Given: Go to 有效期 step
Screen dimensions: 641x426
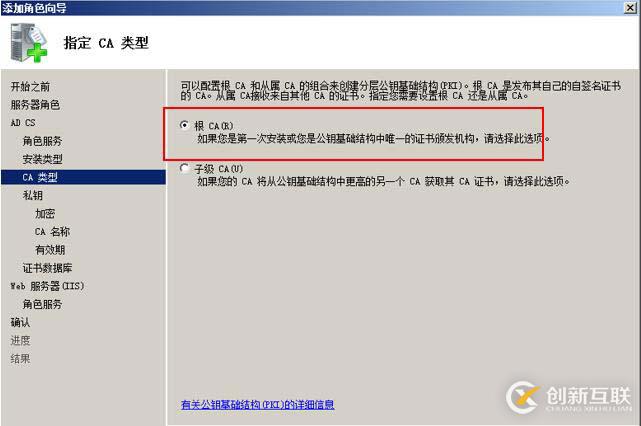Looking at the screenshot, I should point(50,250).
